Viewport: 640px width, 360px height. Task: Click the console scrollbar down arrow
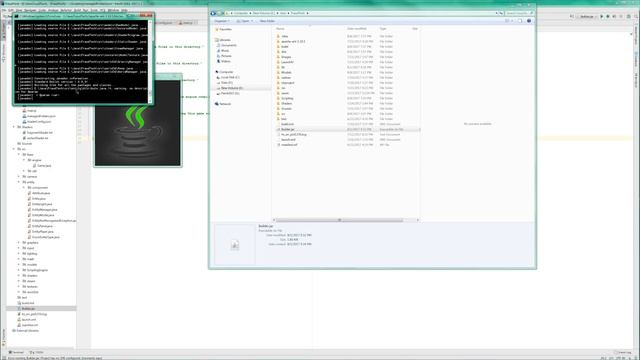tap(150, 100)
